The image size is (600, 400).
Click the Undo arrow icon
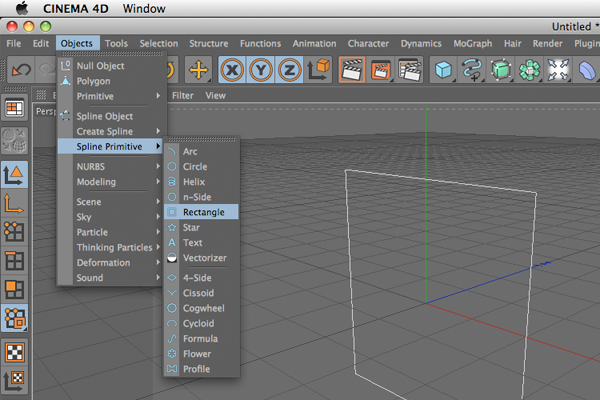[21, 70]
